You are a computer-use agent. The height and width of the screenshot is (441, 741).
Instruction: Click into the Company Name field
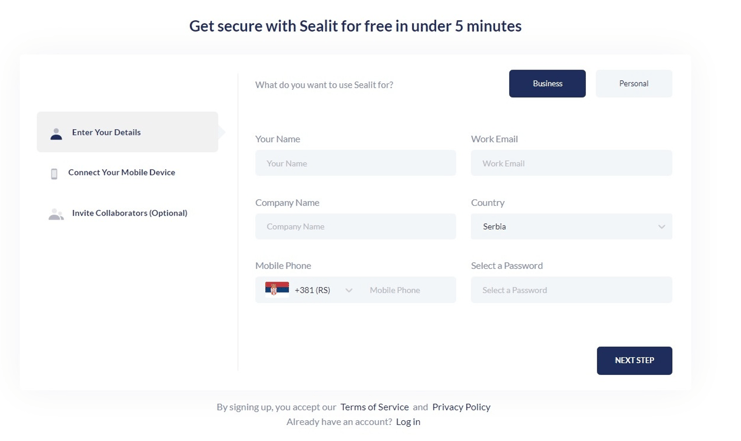355,226
